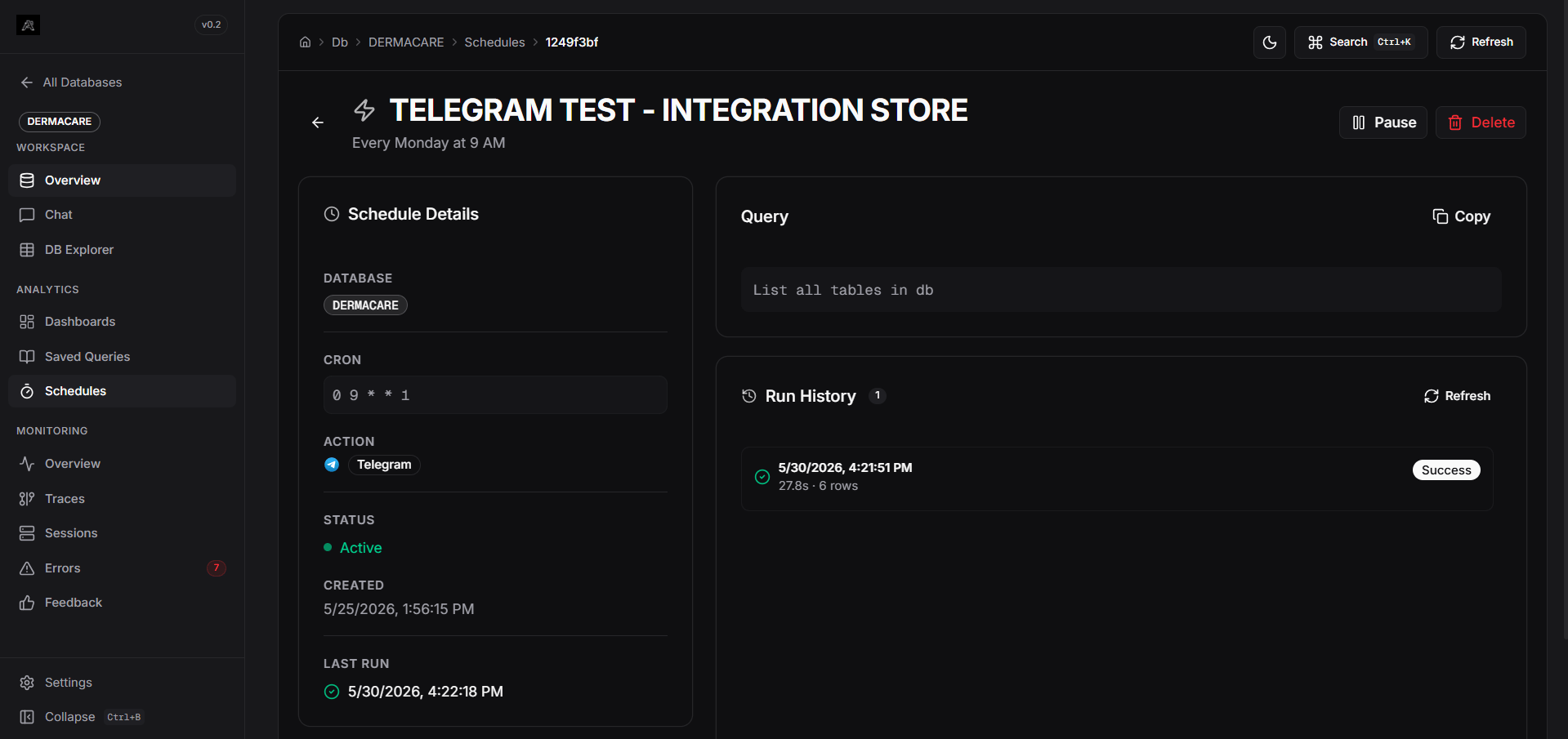The image size is (1568, 739).
Task: Click the Schedules breadcrumb
Action: (494, 42)
